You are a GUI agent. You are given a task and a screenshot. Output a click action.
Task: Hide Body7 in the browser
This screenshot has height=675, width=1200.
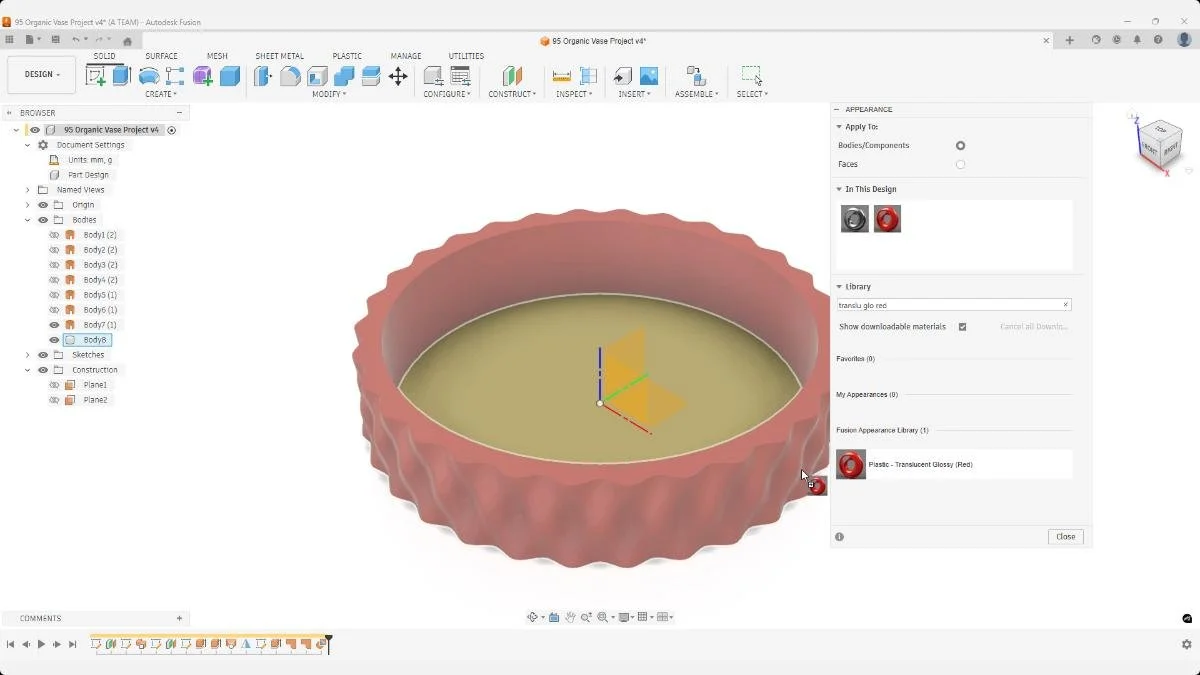[x=55, y=324]
